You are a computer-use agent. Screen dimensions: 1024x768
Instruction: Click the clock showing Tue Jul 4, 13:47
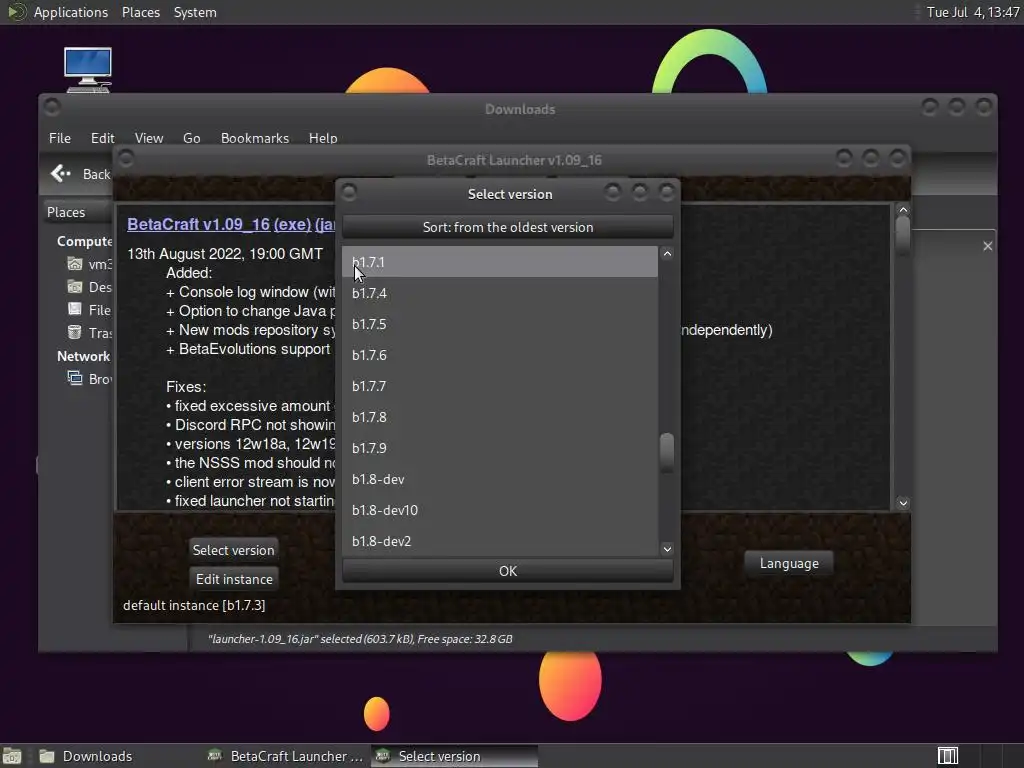click(972, 12)
